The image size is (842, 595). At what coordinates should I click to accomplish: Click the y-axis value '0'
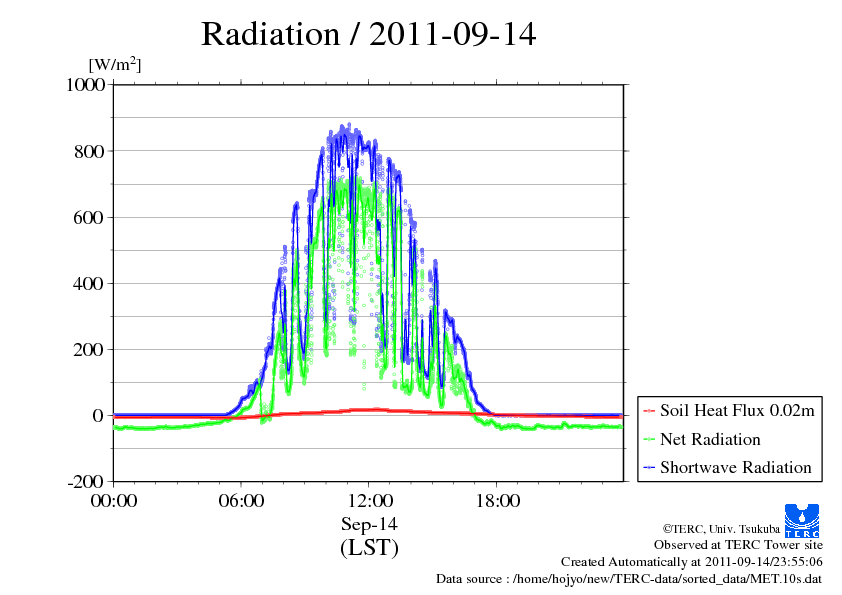pyautogui.click(x=98, y=416)
